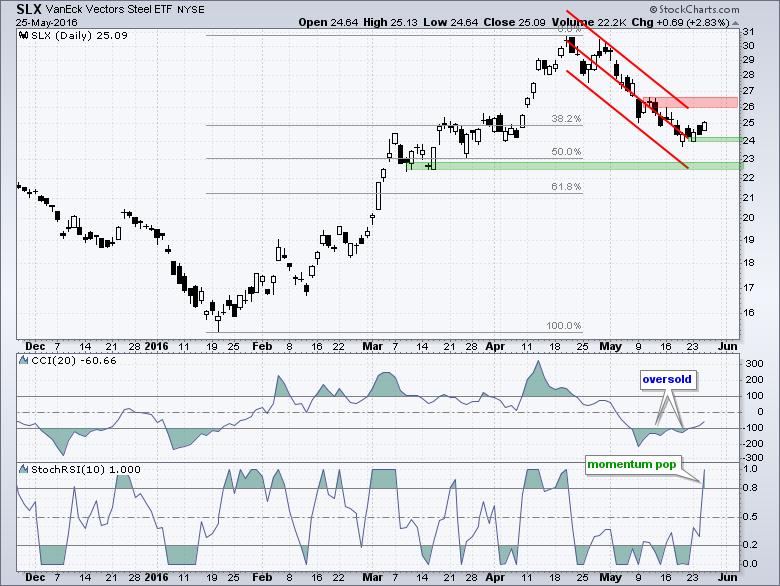Click the 'Dec' label on bottom date axis
Image resolution: width=780 pixels, height=586 pixels.
35,577
